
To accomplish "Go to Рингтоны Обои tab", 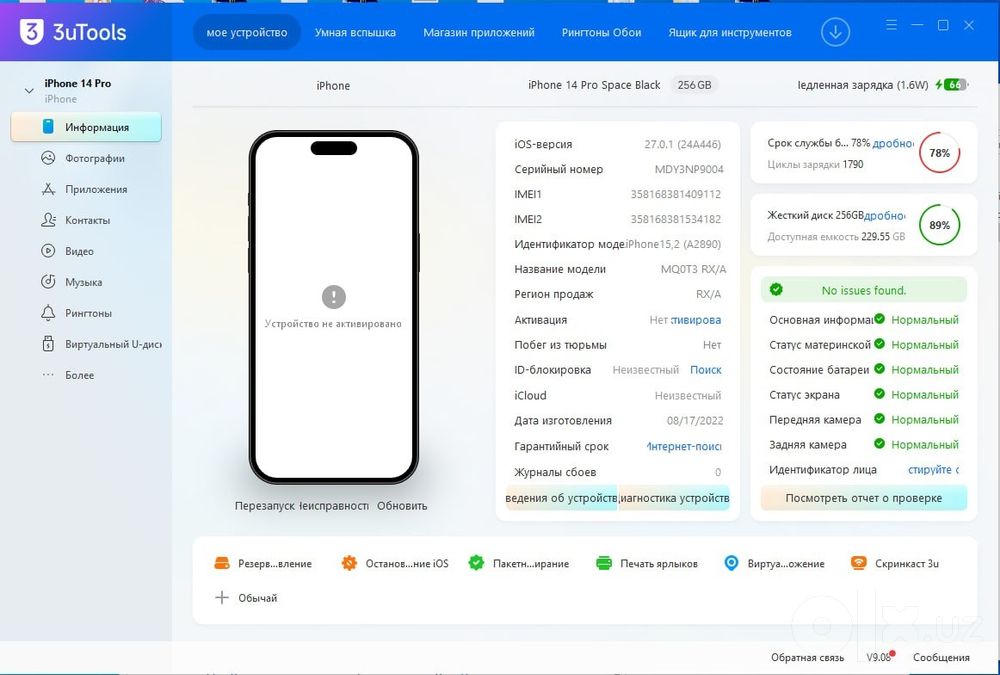I will 601,32.
